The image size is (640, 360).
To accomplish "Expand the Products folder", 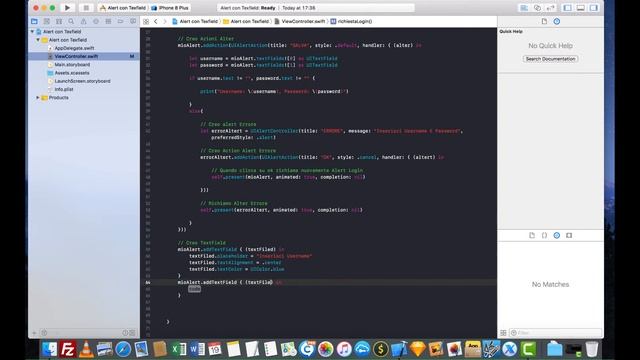I will pos(38,98).
